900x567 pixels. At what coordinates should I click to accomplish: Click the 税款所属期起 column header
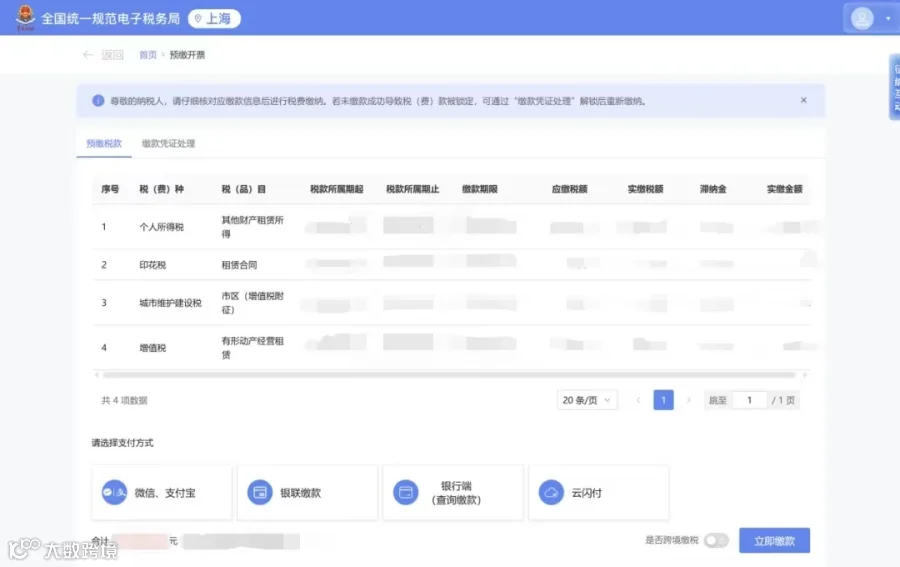(336, 189)
